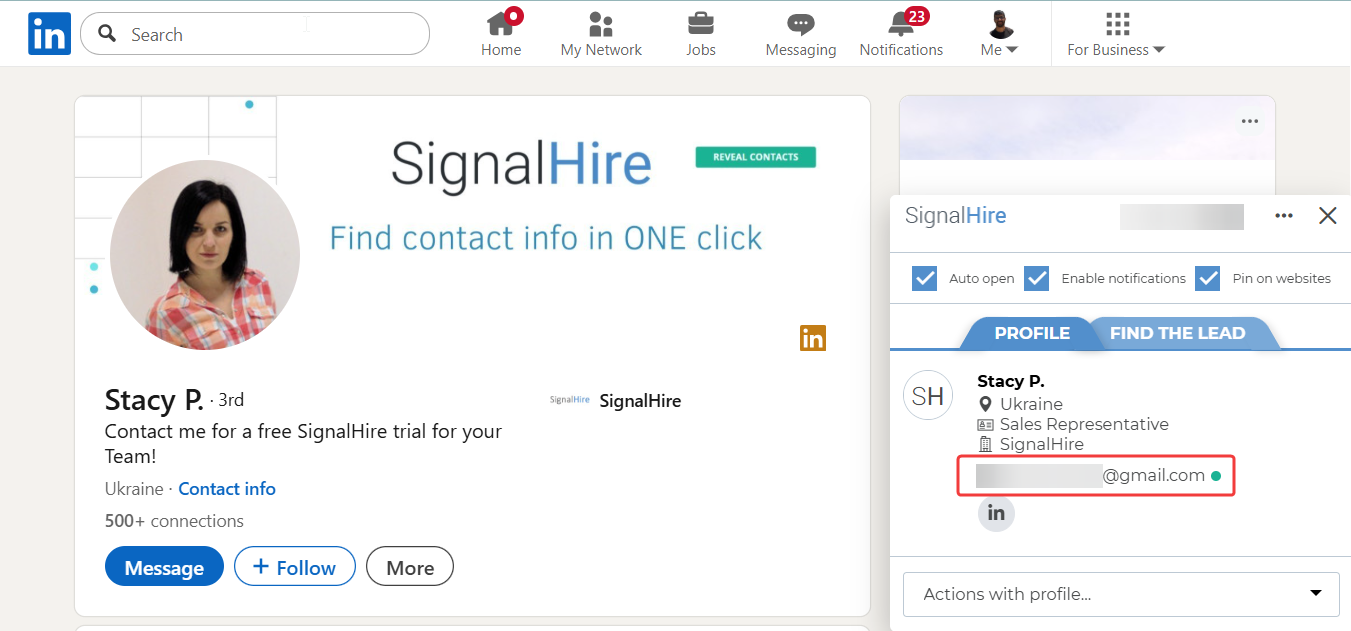This screenshot has width=1351, height=631.
Task: Go to the Jobs briefcase icon
Action: (701, 24)
